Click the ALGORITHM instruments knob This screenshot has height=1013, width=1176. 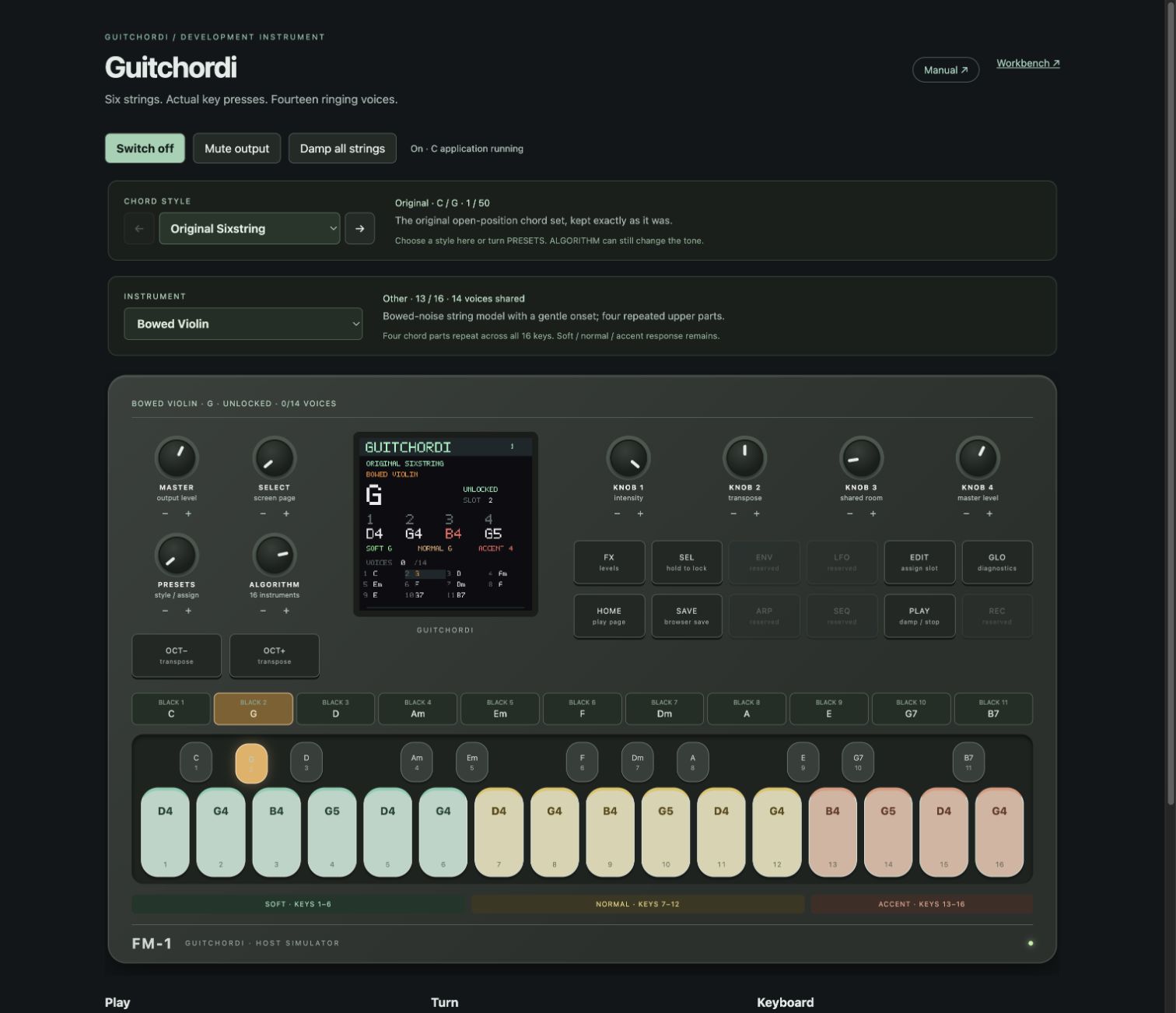point(274,555)
